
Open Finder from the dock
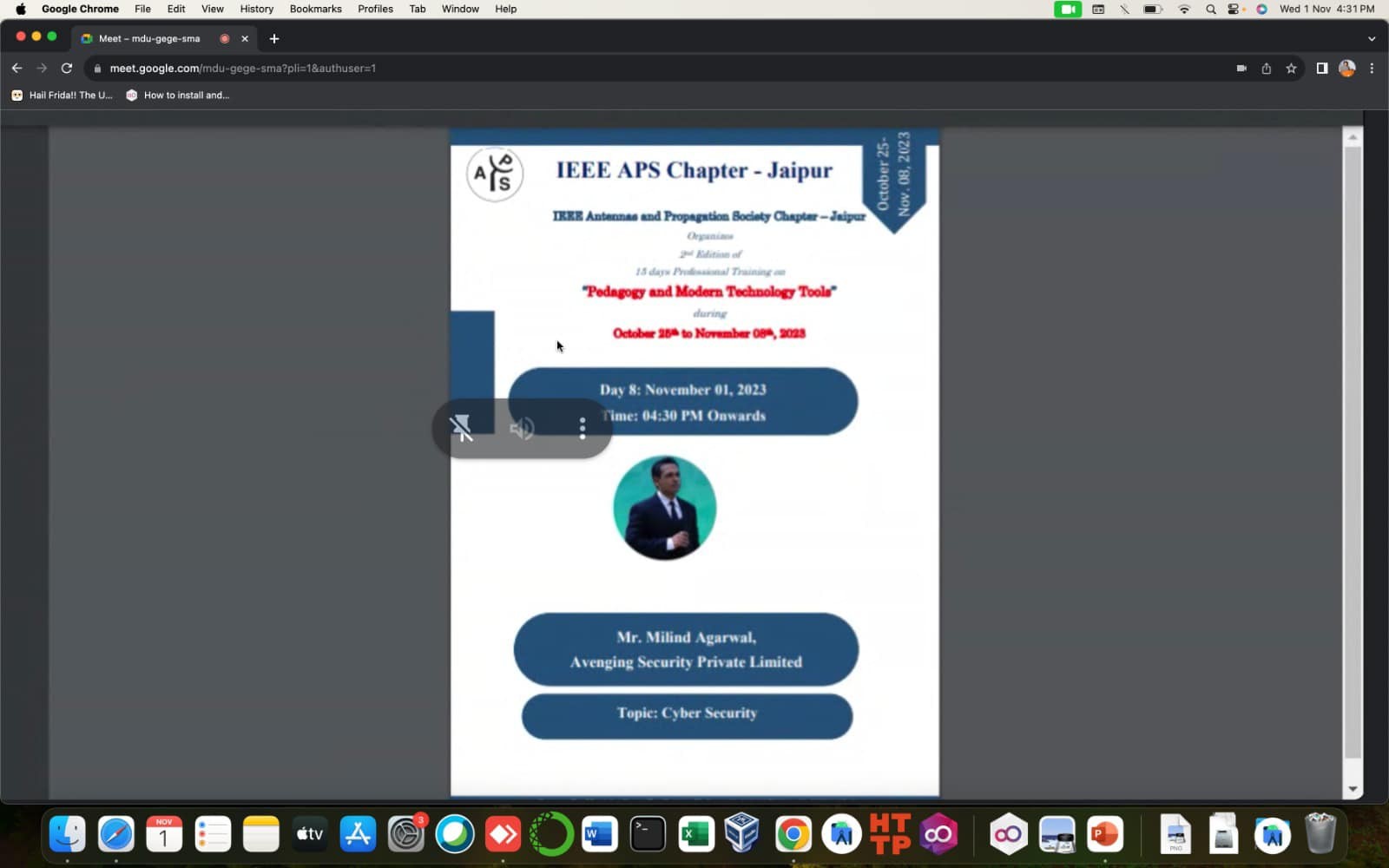click(x=67, y=834)
